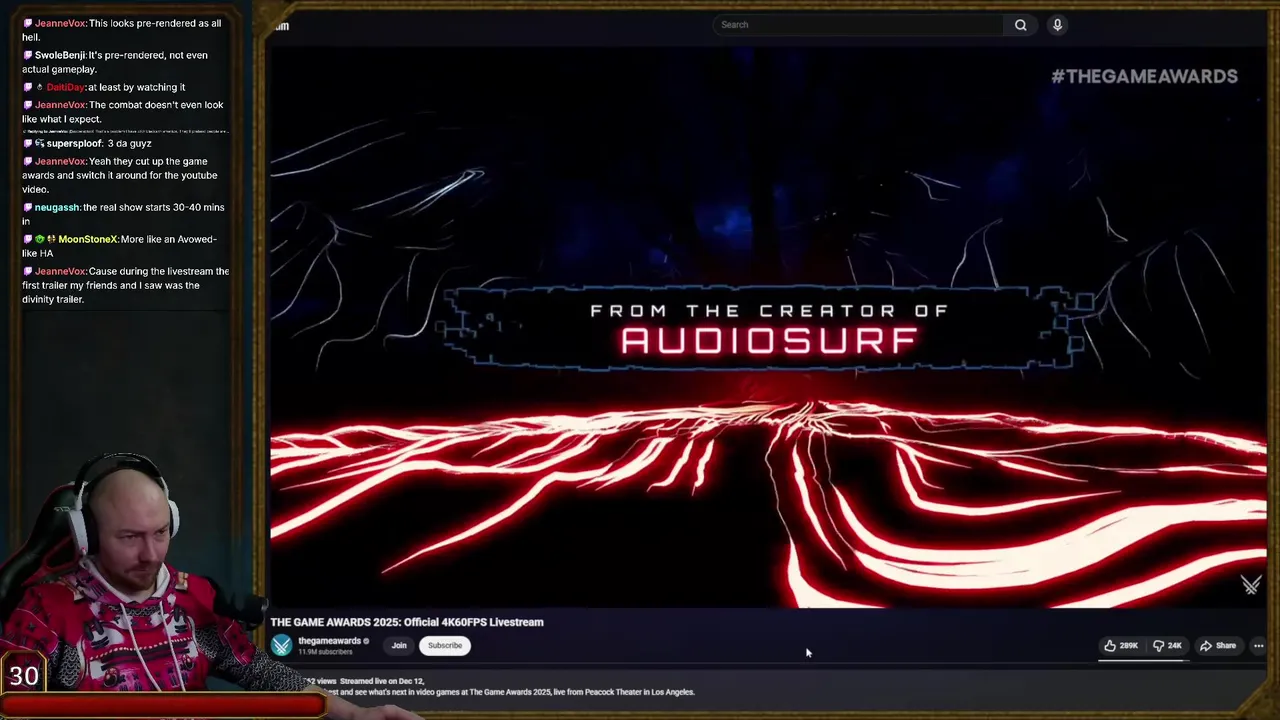Activate the voice search microphone icon

[x=1057, y=25]
